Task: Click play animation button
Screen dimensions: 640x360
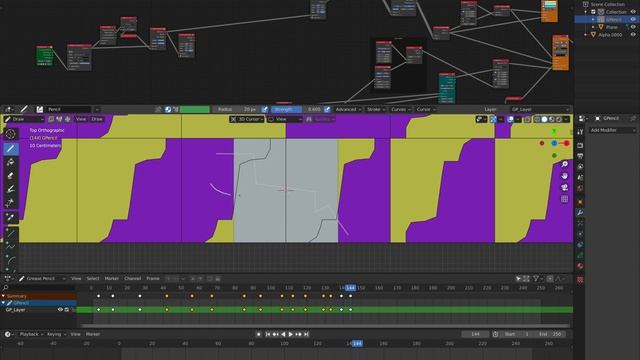Action: tap(291, 334)
